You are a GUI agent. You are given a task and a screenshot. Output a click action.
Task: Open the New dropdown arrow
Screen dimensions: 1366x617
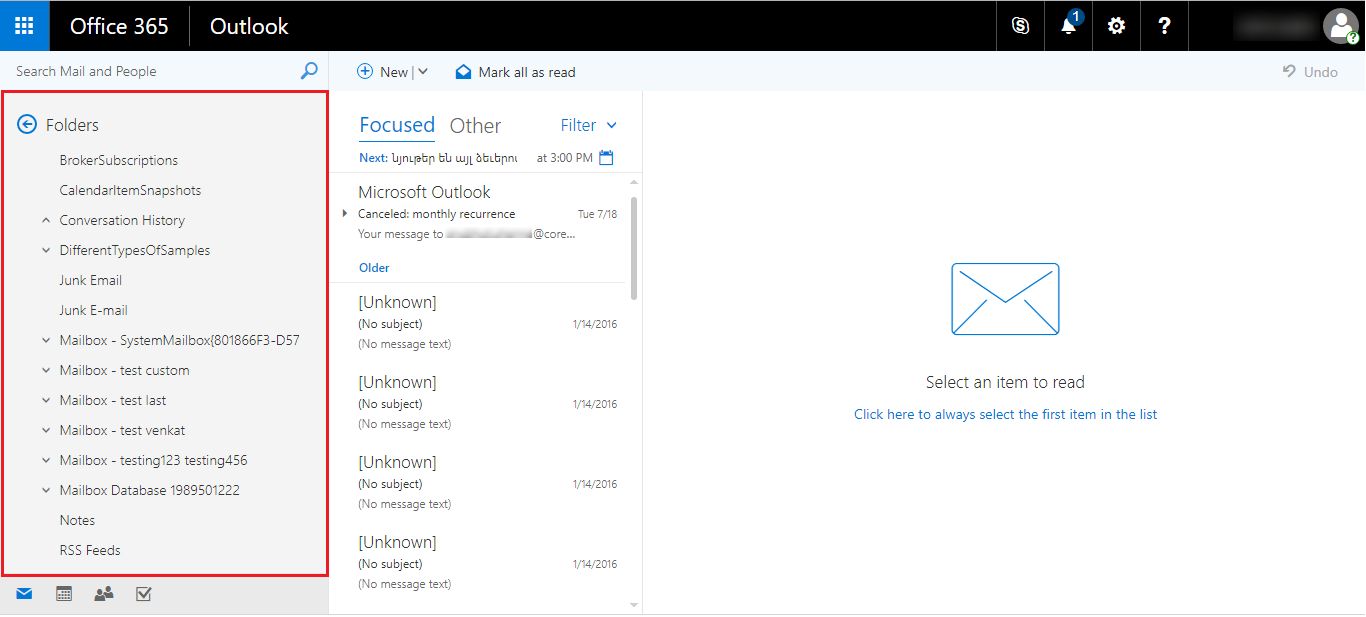coord(423,72)
